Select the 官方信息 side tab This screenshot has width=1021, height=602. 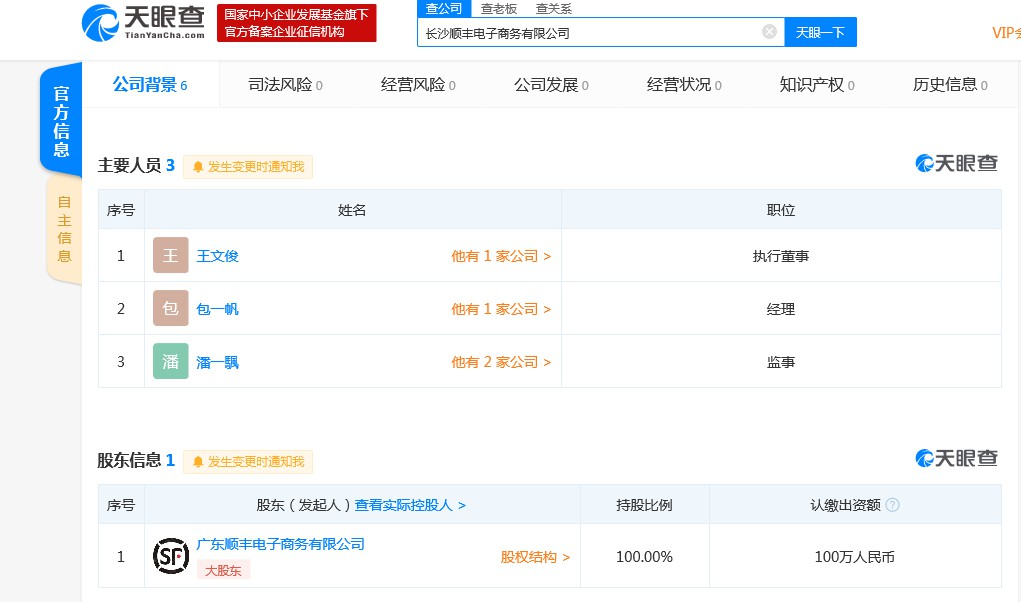[x=61, y=120]
